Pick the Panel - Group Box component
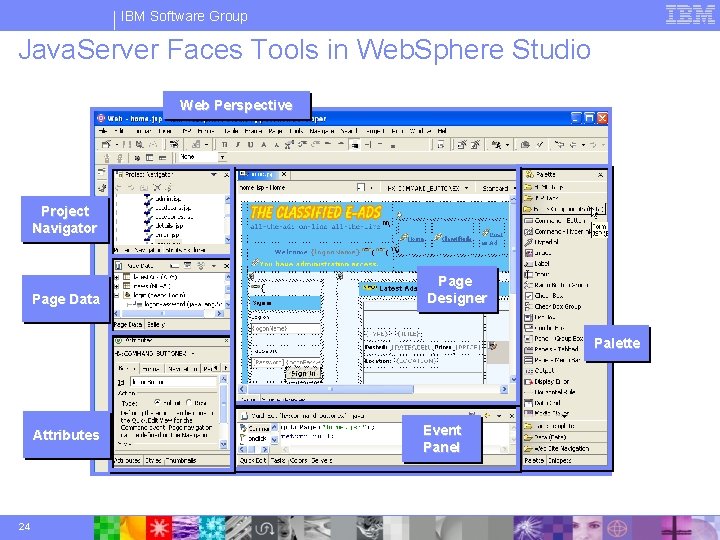This screenshot has height=540, width=720. (x=554, y=338)
